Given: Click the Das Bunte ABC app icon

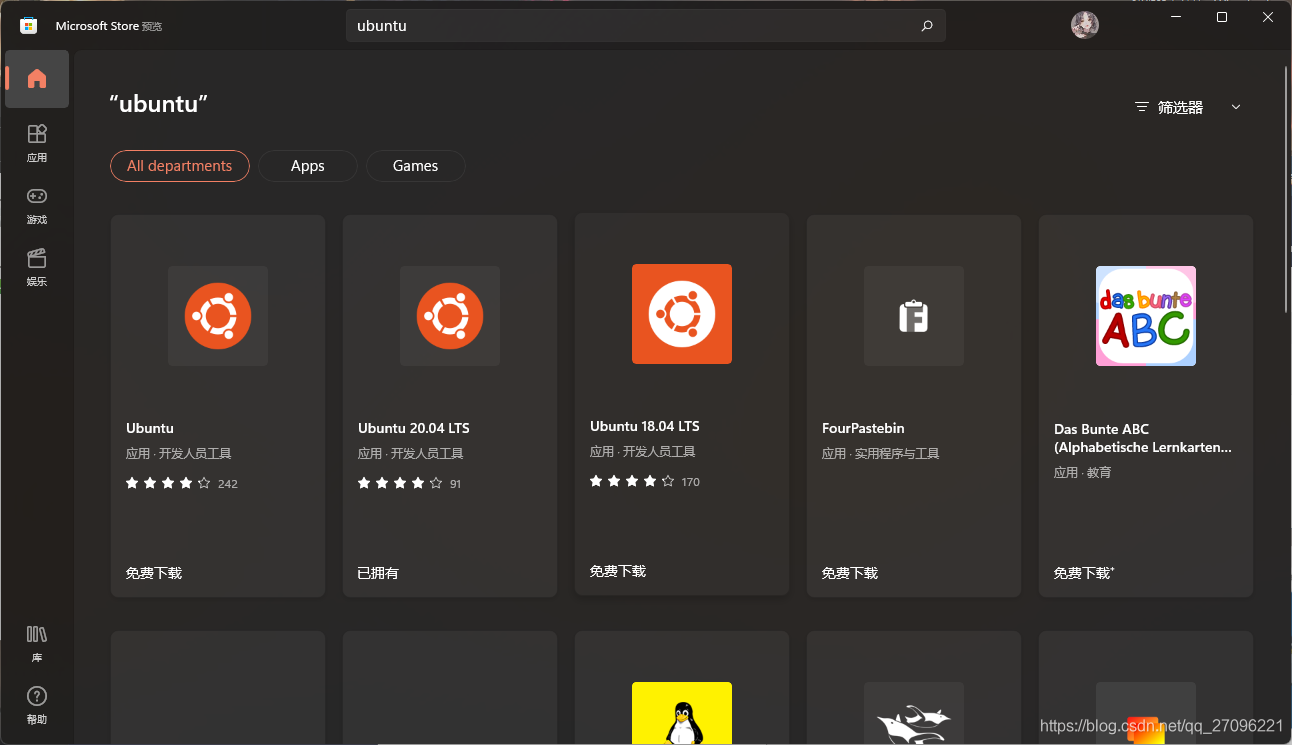Looking at the screenshot, I should point(1146,316).
